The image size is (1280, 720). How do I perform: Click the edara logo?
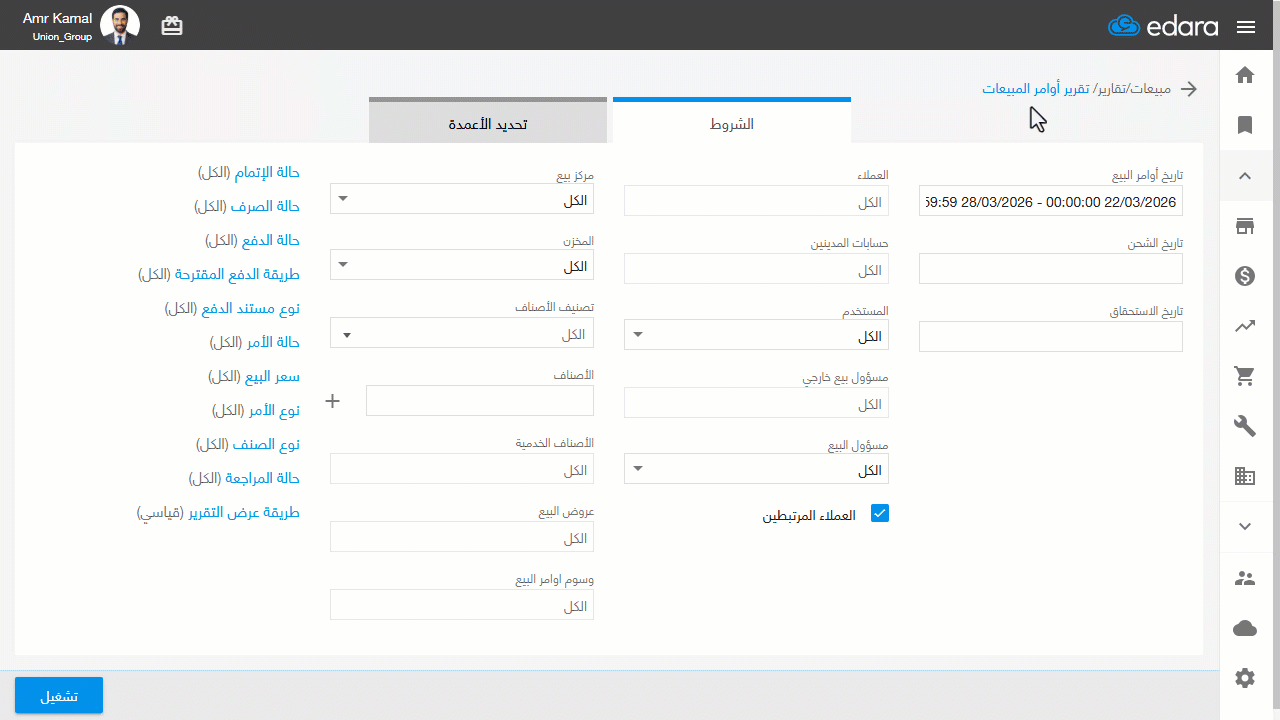(x=1163, y=26)
